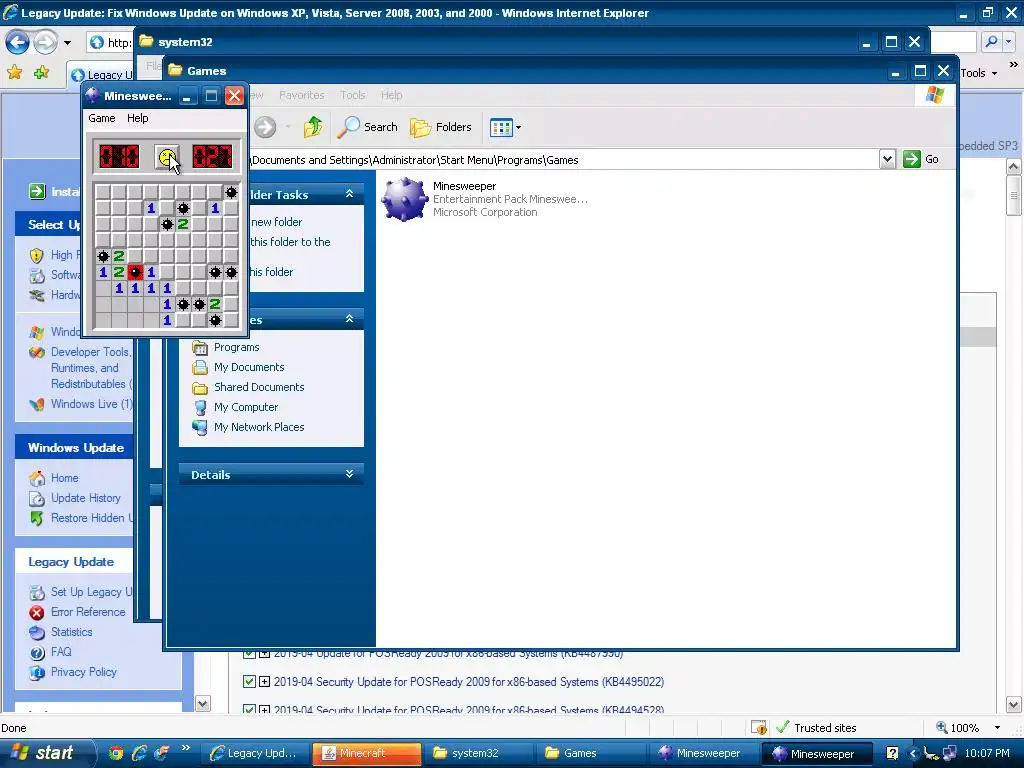Open the Update History link

[86, 498]
